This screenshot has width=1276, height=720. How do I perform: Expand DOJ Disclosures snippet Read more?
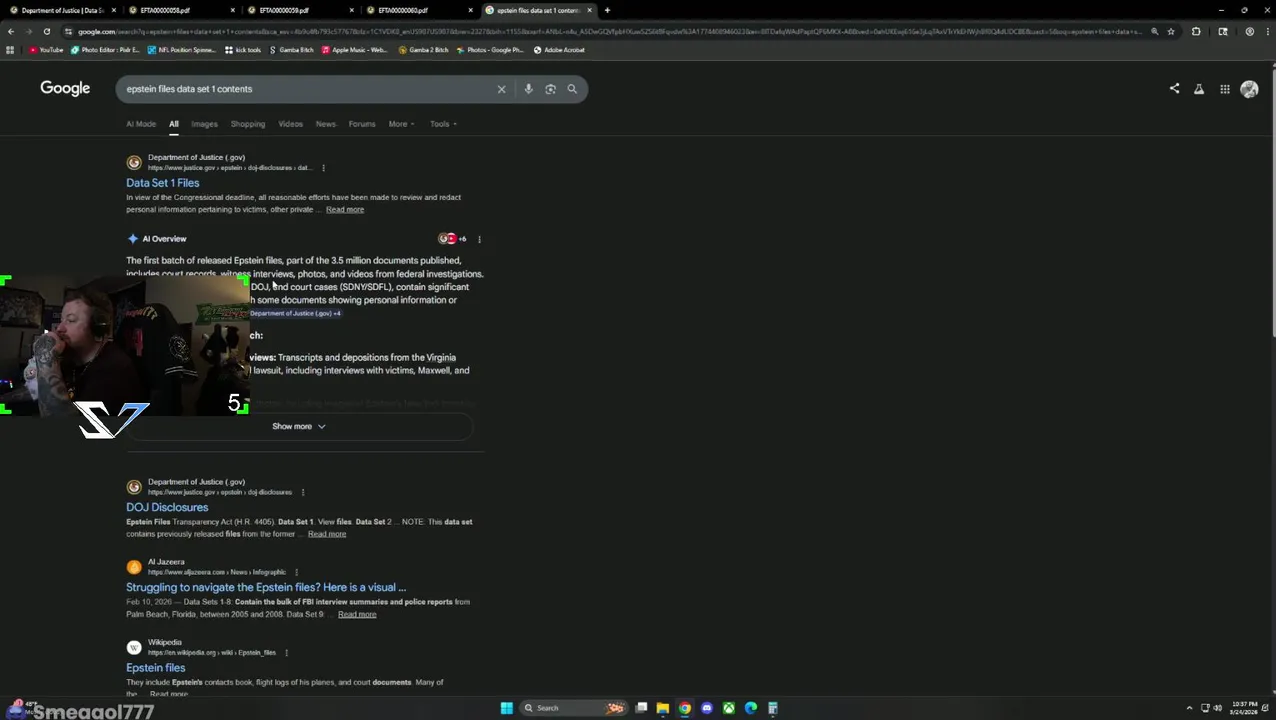(327, 534)
